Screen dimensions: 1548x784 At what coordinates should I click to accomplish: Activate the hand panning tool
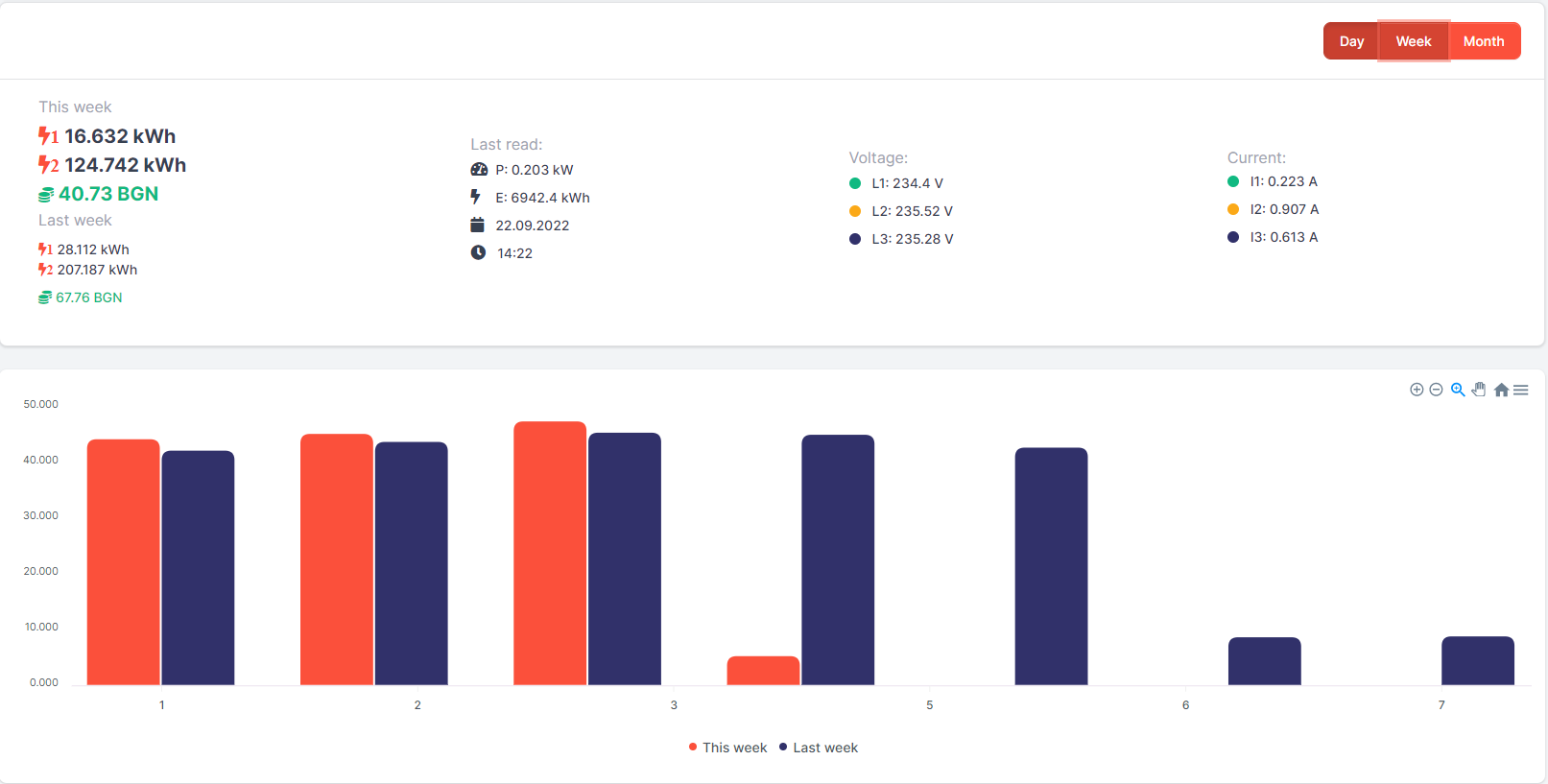point(1479,390)
